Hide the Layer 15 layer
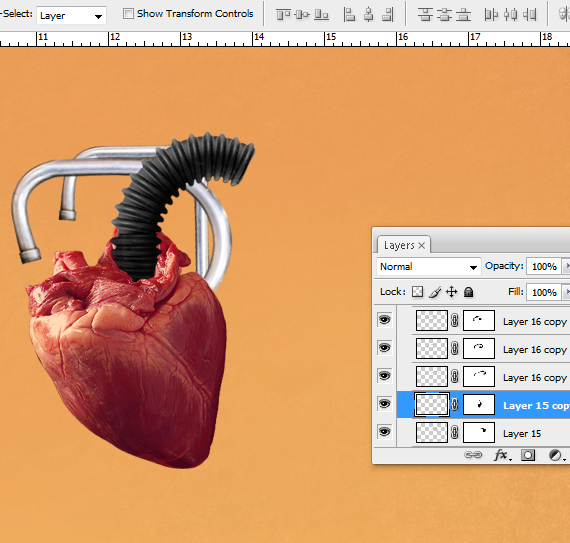570x543 pixels. [x=385, y=432]
